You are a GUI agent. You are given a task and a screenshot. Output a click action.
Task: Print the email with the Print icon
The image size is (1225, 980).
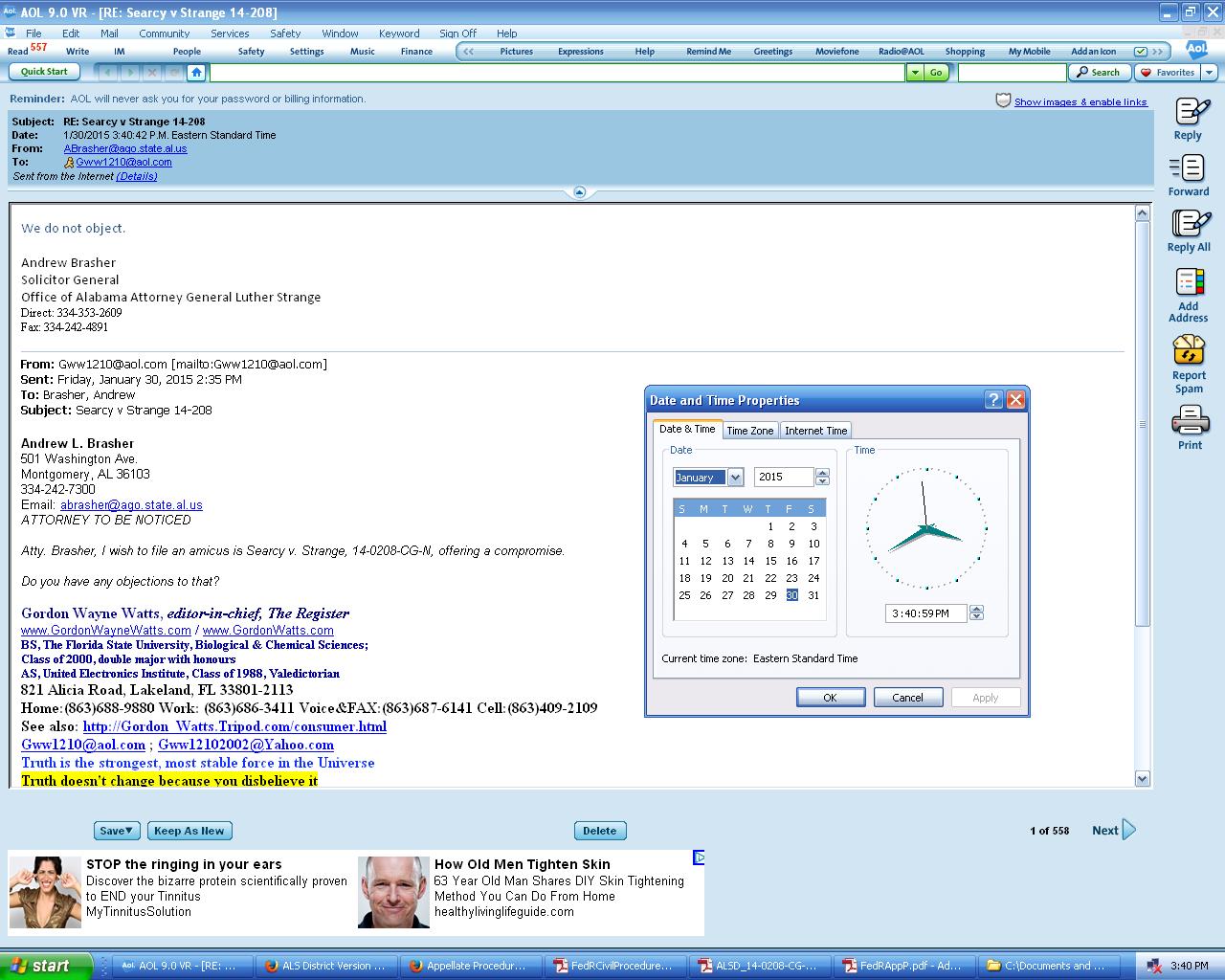(x=1190, y=420)
